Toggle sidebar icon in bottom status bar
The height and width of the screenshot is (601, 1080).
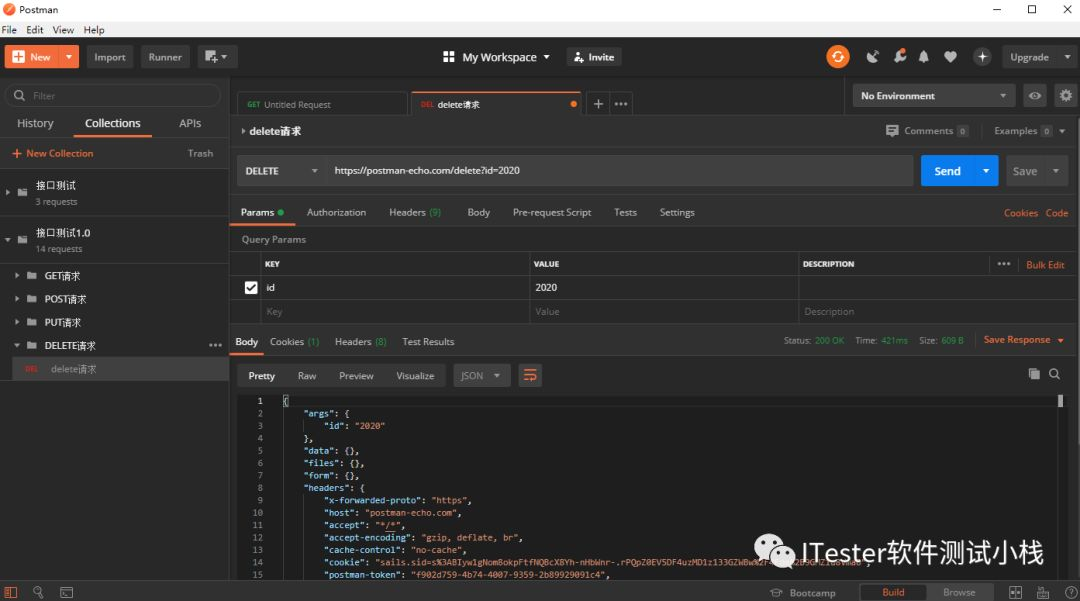[x=10, y=592]
